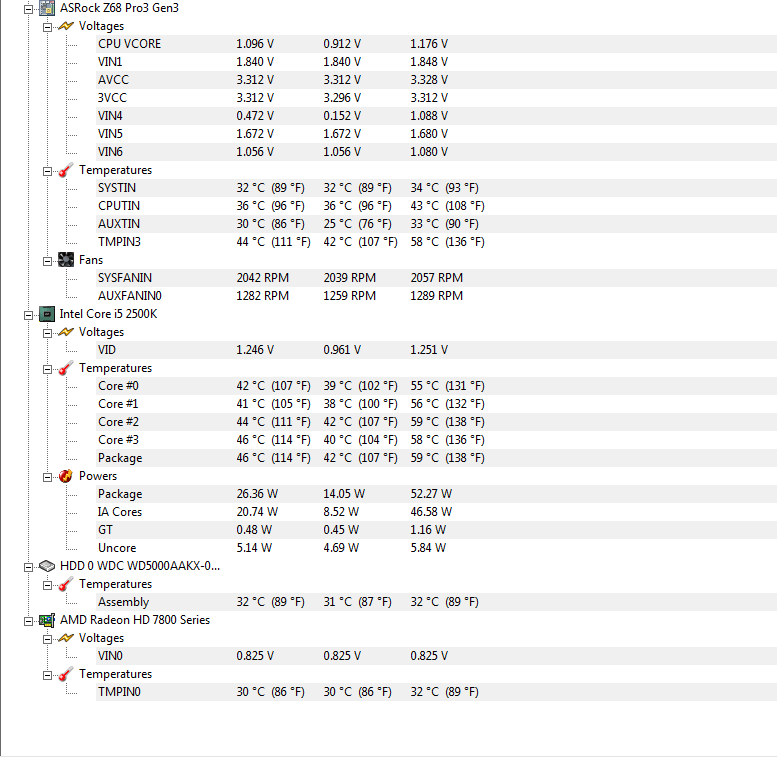Select the Assembly temperature row of HDD
This screenshot has width=777, height=758.
pyautogui.click(x=437, y=602)
